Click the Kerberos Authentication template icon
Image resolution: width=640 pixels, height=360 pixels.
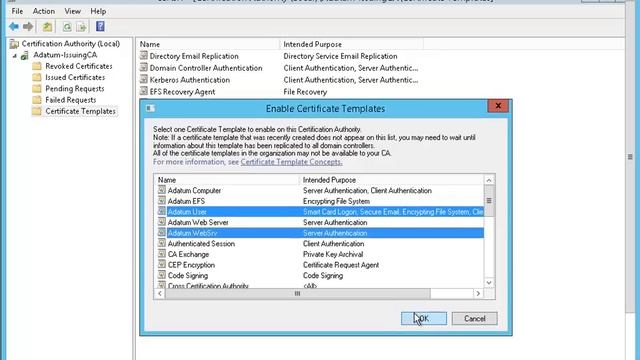pos(143,79)
